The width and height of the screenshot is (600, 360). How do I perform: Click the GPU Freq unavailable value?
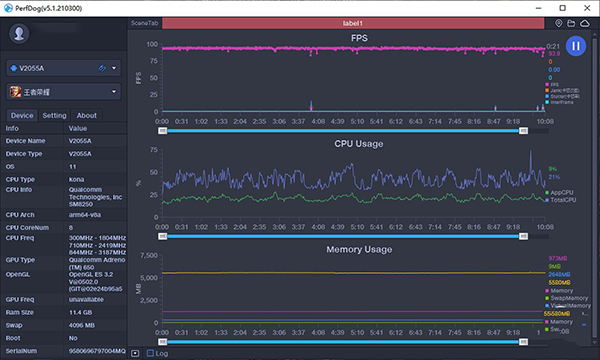86,299
